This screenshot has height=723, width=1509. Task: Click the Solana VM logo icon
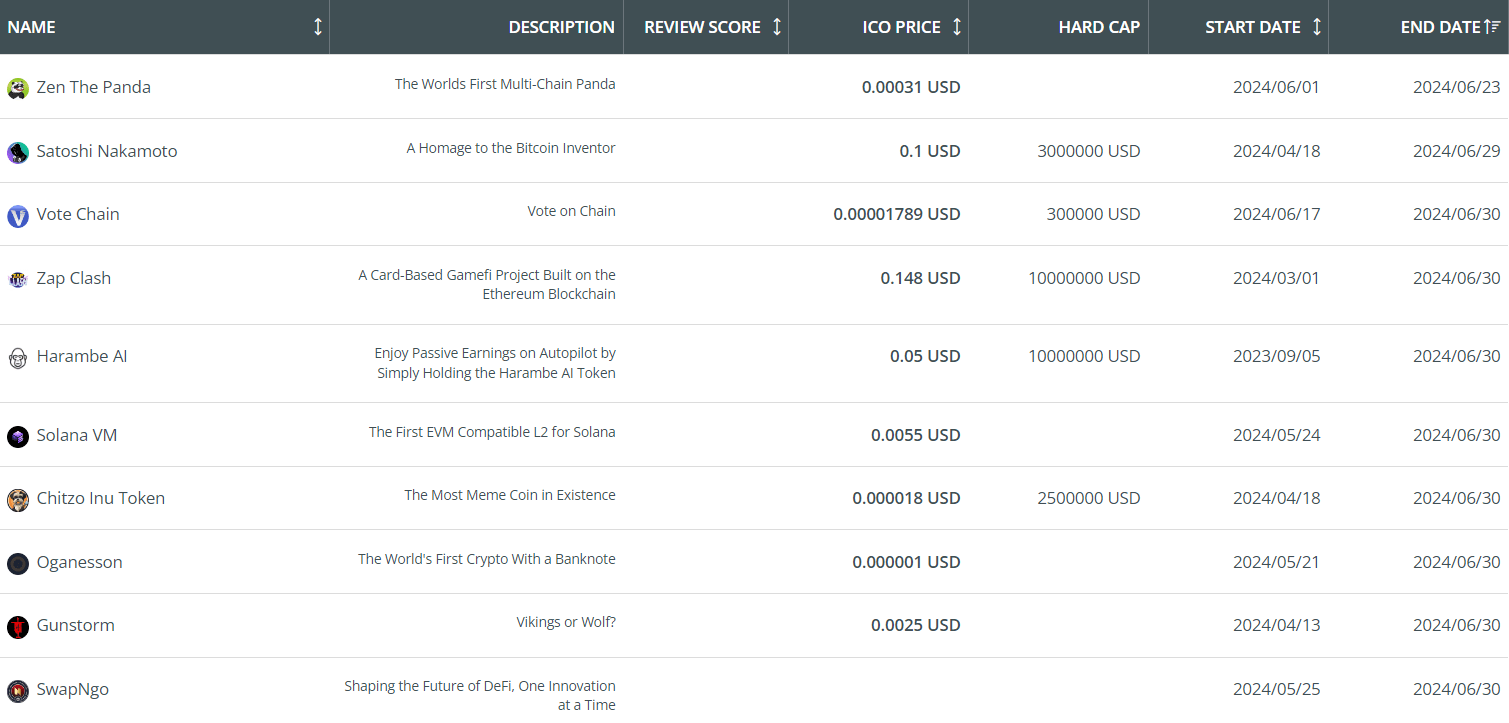click(x=18, y=436)
